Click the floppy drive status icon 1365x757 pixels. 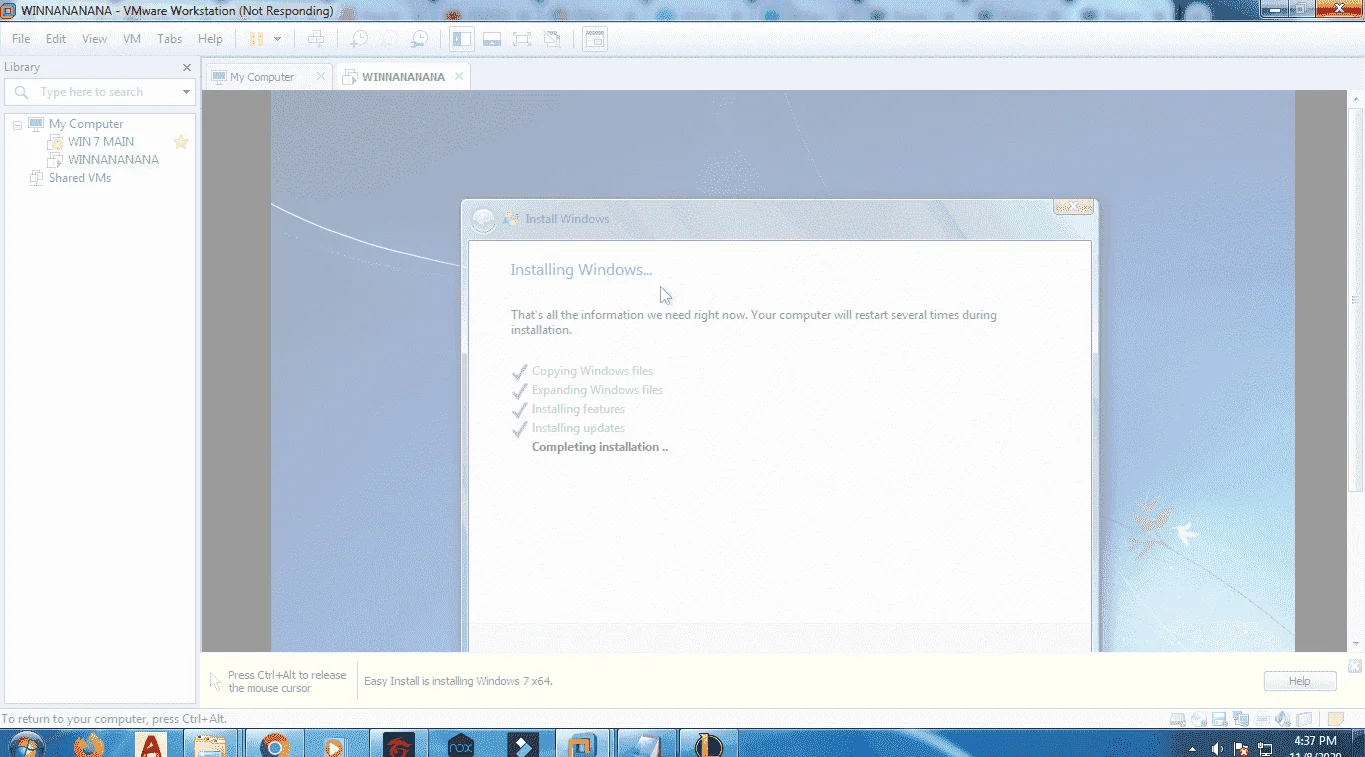tap(1220, 719)
